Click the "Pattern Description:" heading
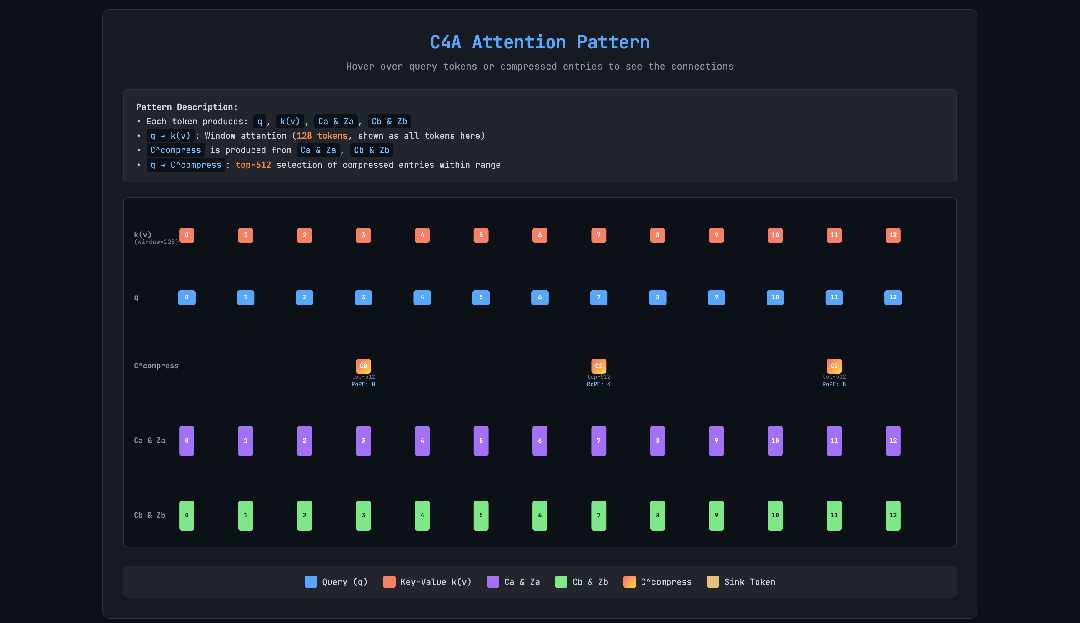 (187, 107)
